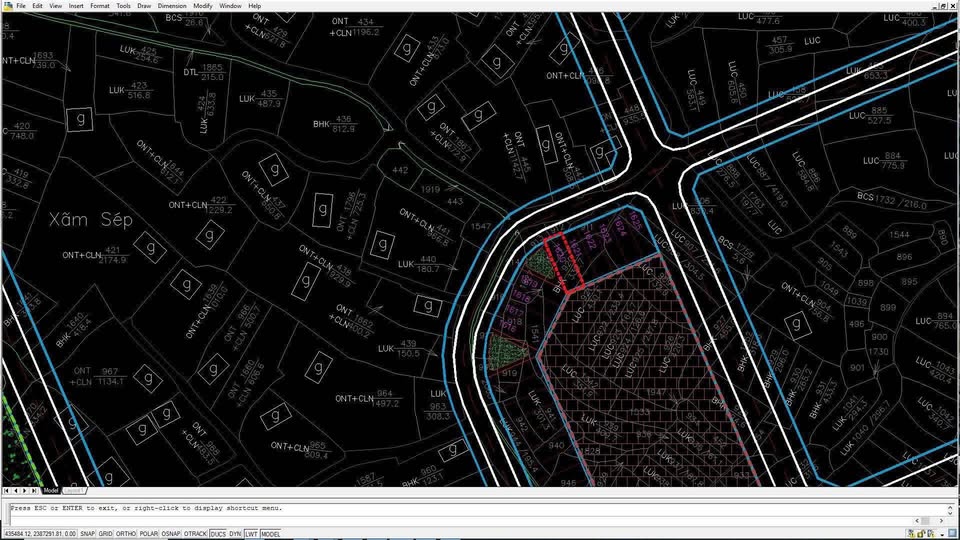Open the Draw menu
This screenshot has height=540, width=960.
click(144, 6)
